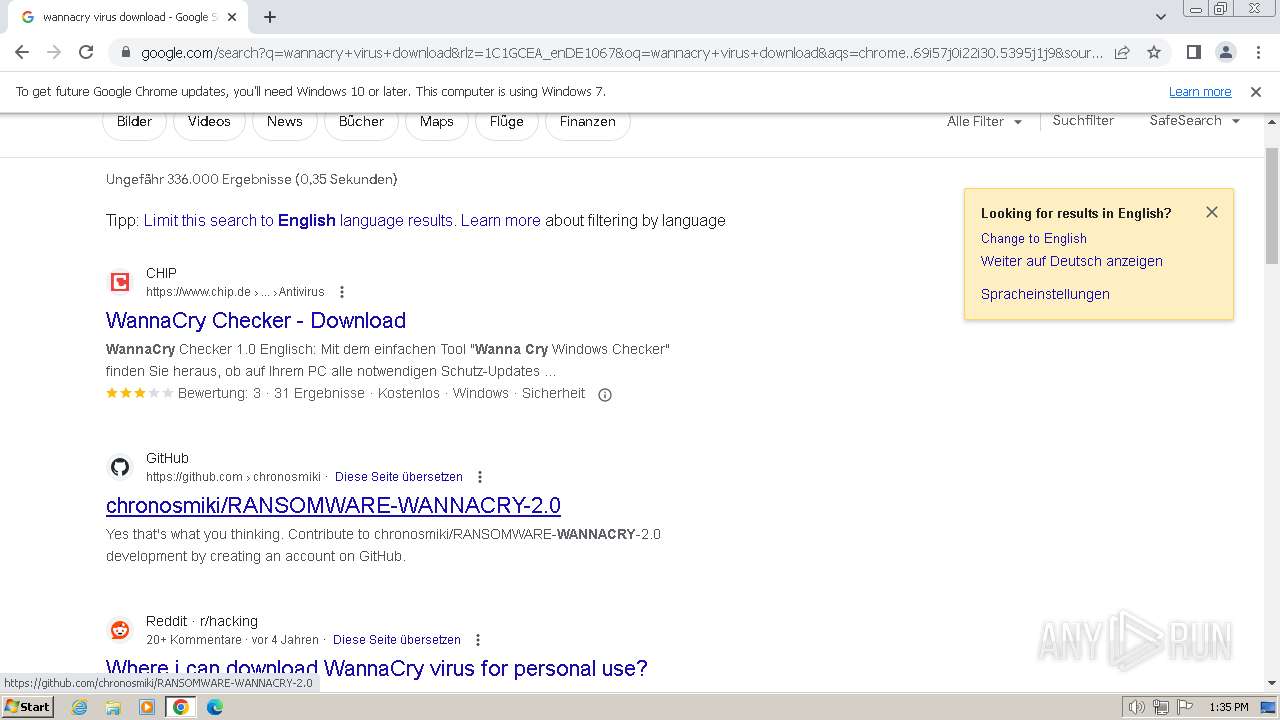Click the Reddit site favicon
The width and height of the screenshot is (1280, 720).
[120, 630]
